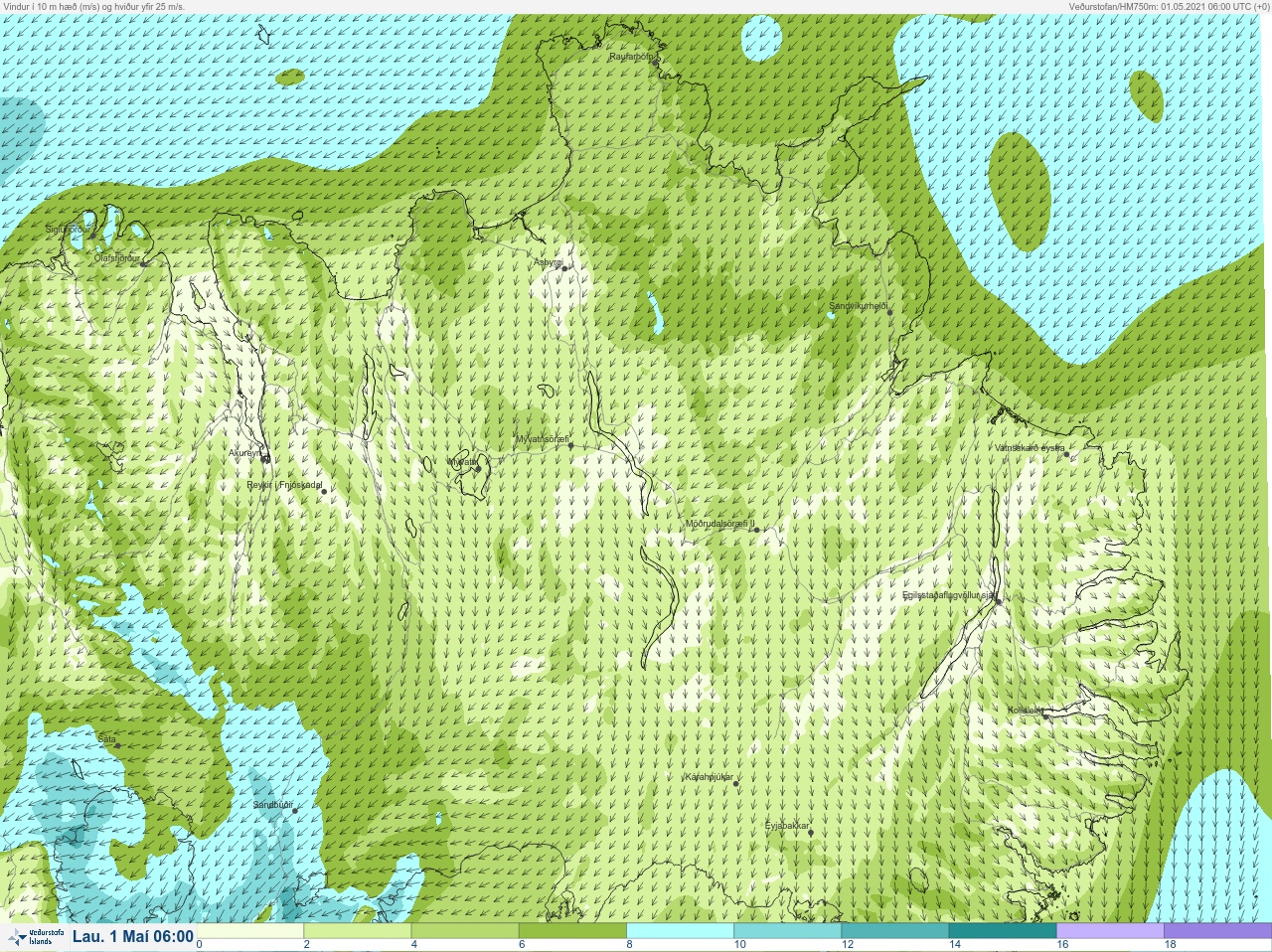The height and width of the screenshot is (952, 1272).
Task: Click the legend scale value 4
Action: [414, 945]
